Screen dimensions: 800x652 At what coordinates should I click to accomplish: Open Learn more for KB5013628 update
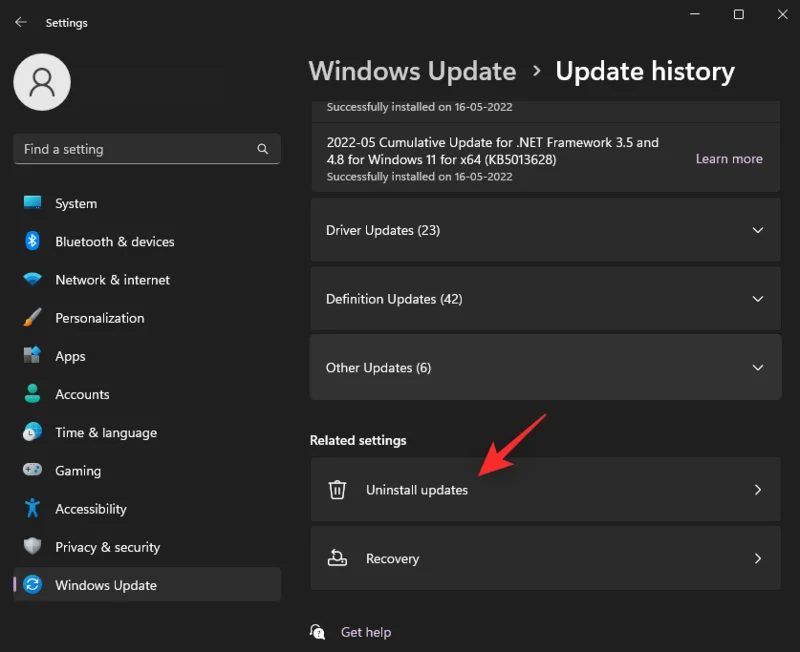click(x=729, y=158)
